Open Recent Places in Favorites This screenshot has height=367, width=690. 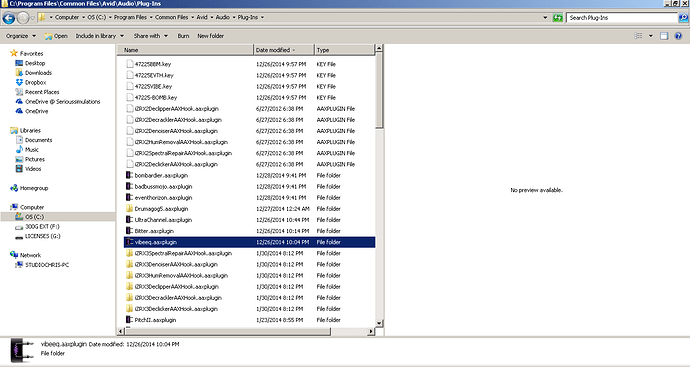pos(42,92)
